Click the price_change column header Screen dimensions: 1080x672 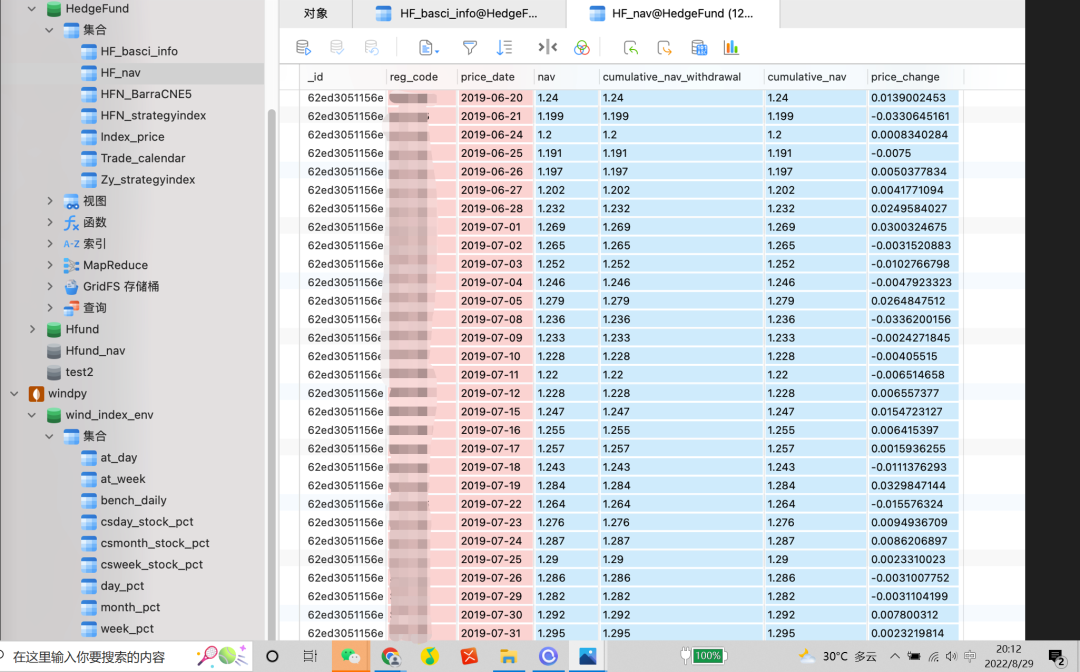pos(915,76)
